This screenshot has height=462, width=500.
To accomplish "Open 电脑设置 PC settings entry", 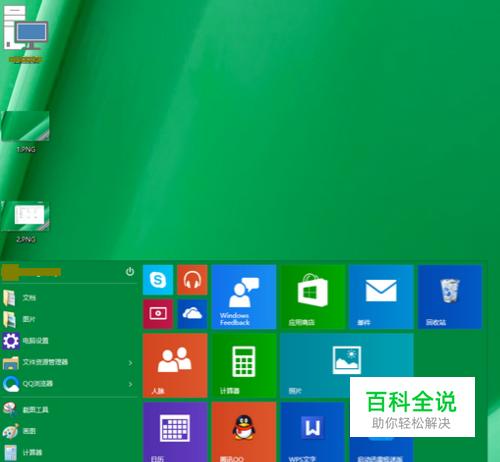I will pos(68,341).
